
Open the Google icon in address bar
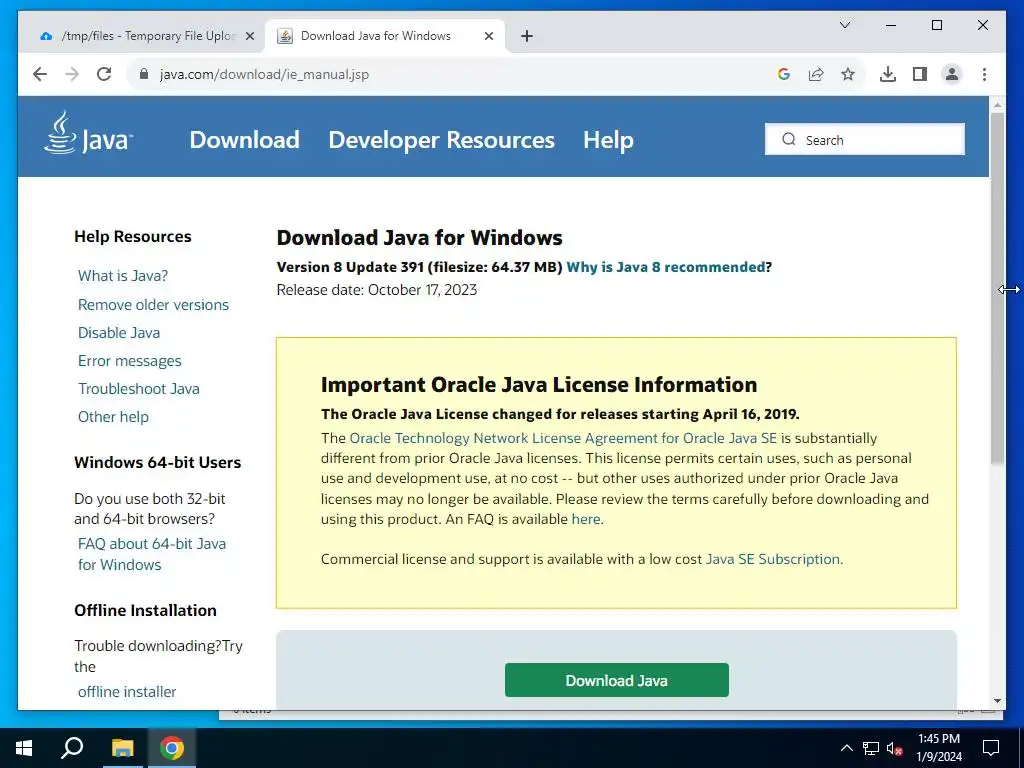tap(784, 74)
